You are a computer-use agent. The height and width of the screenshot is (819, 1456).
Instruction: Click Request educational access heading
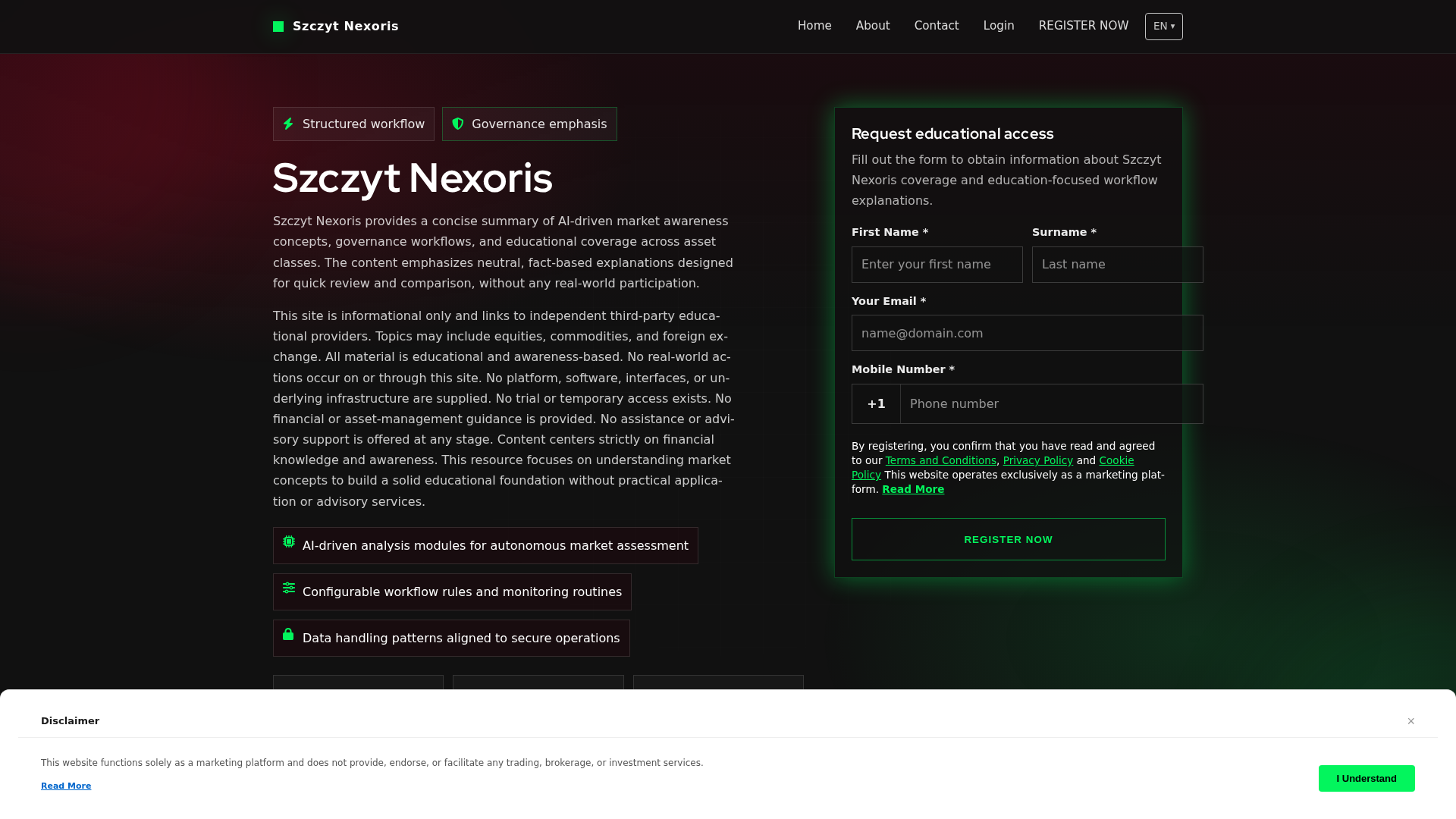(x=952, y=133)
